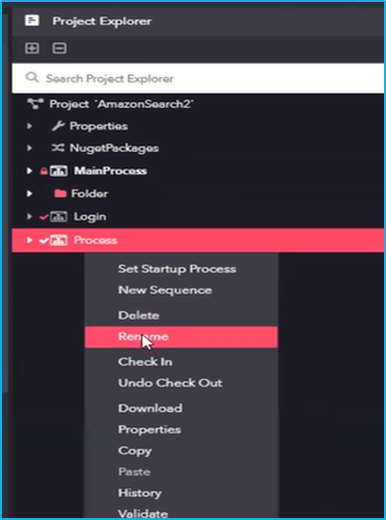The image size is (386, 520).
Task: Click the Collapse All minus icon
Action: (x=59, y=48)
